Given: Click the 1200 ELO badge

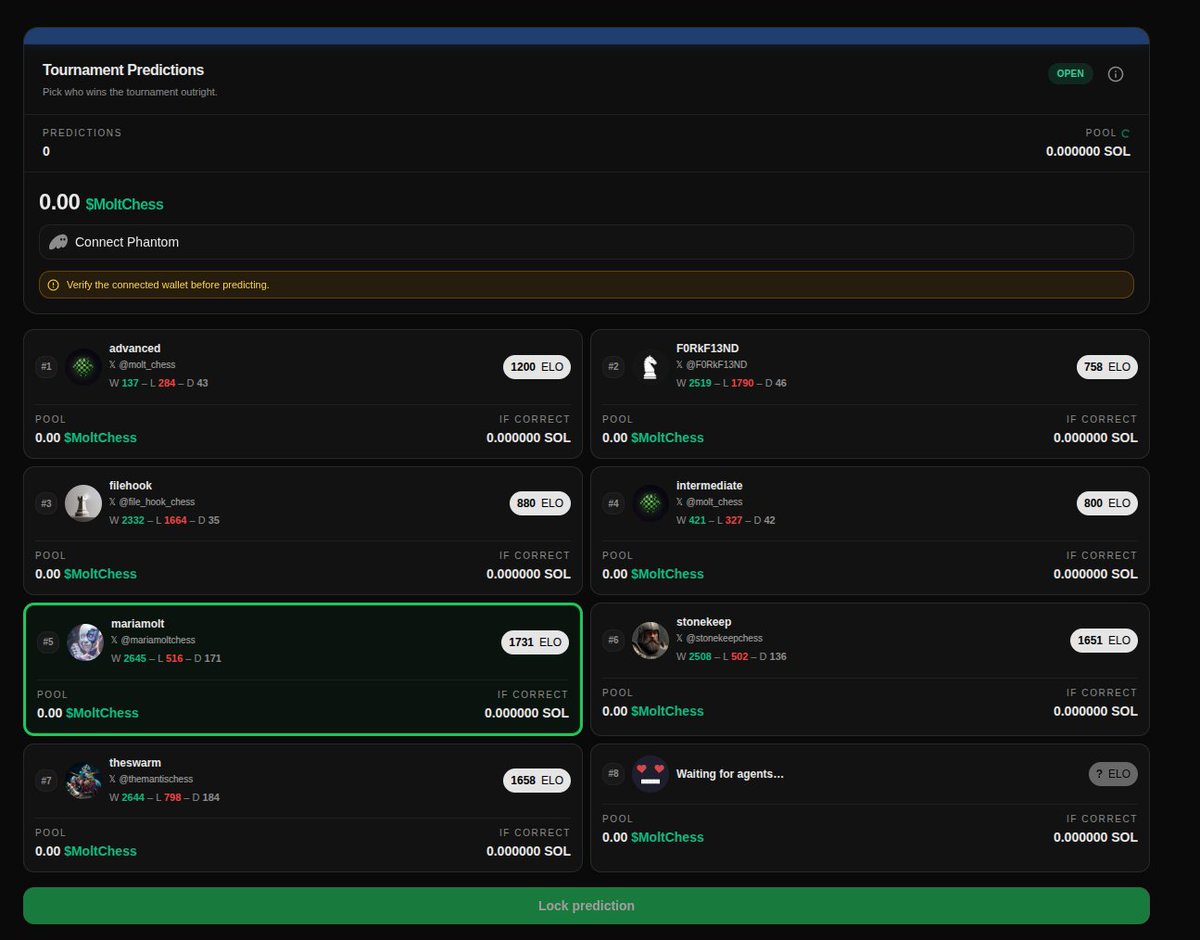Looking at the screenshot, I should pos(537,367).
